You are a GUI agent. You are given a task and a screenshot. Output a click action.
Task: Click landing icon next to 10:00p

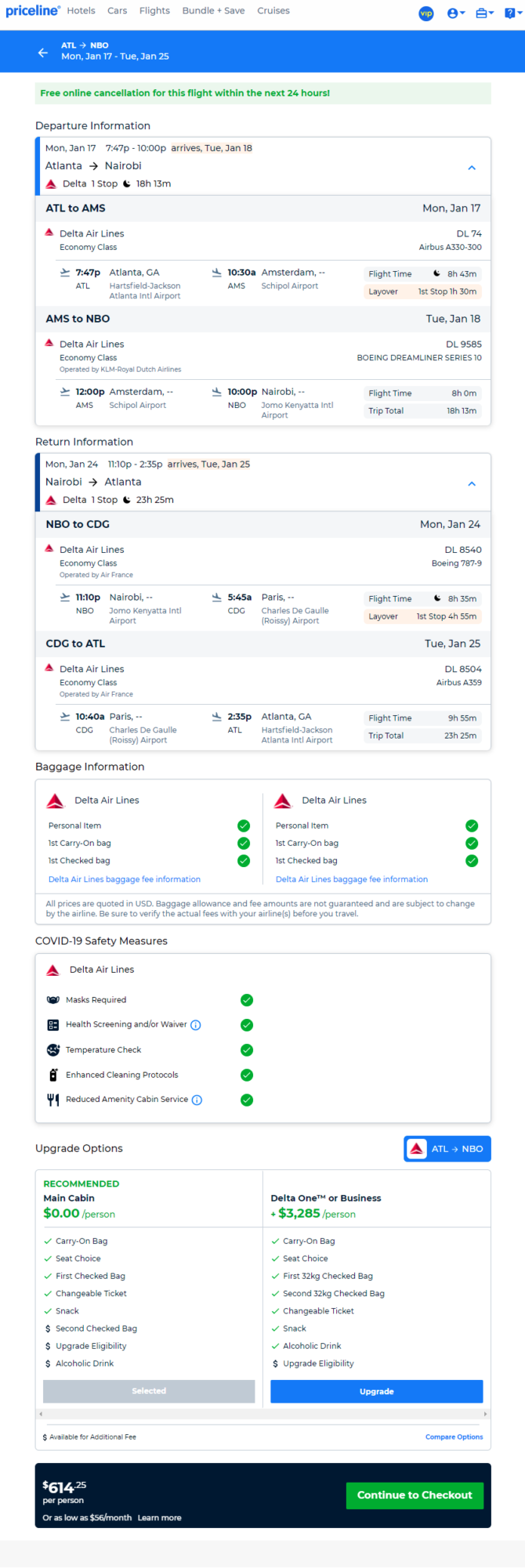click(x=217, y=392)
